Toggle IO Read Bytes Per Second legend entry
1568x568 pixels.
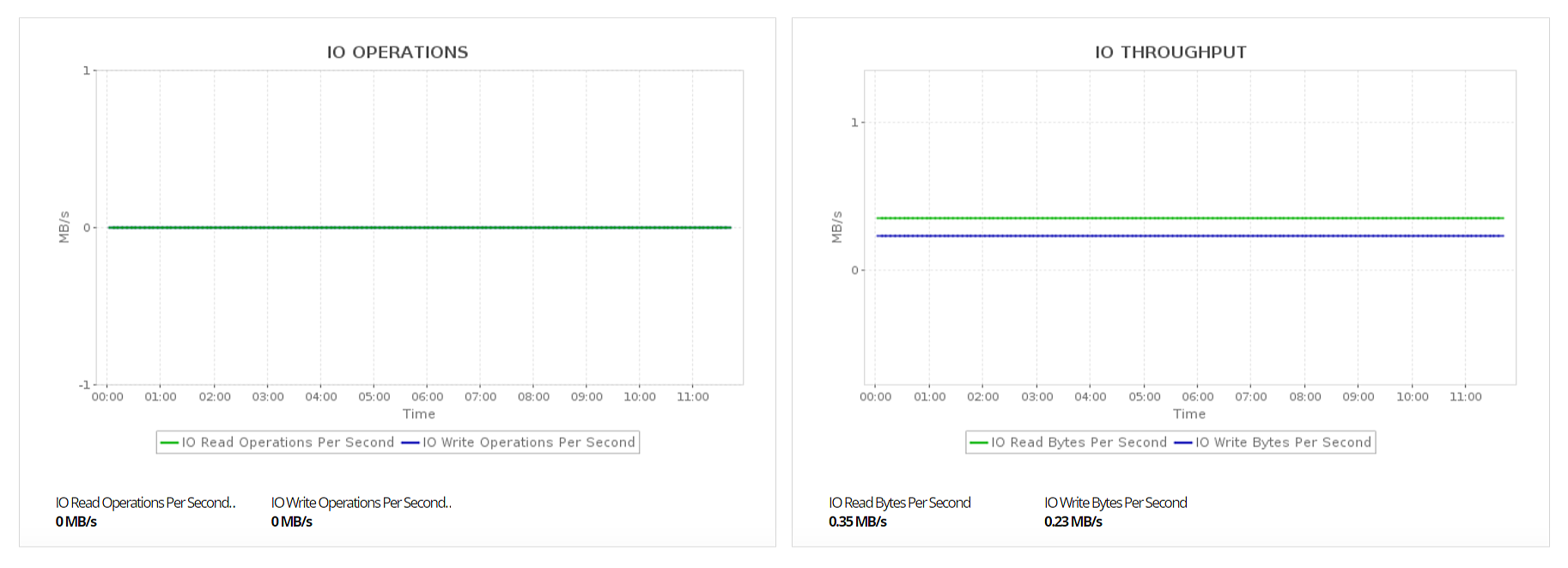(x=1079, y=443)
